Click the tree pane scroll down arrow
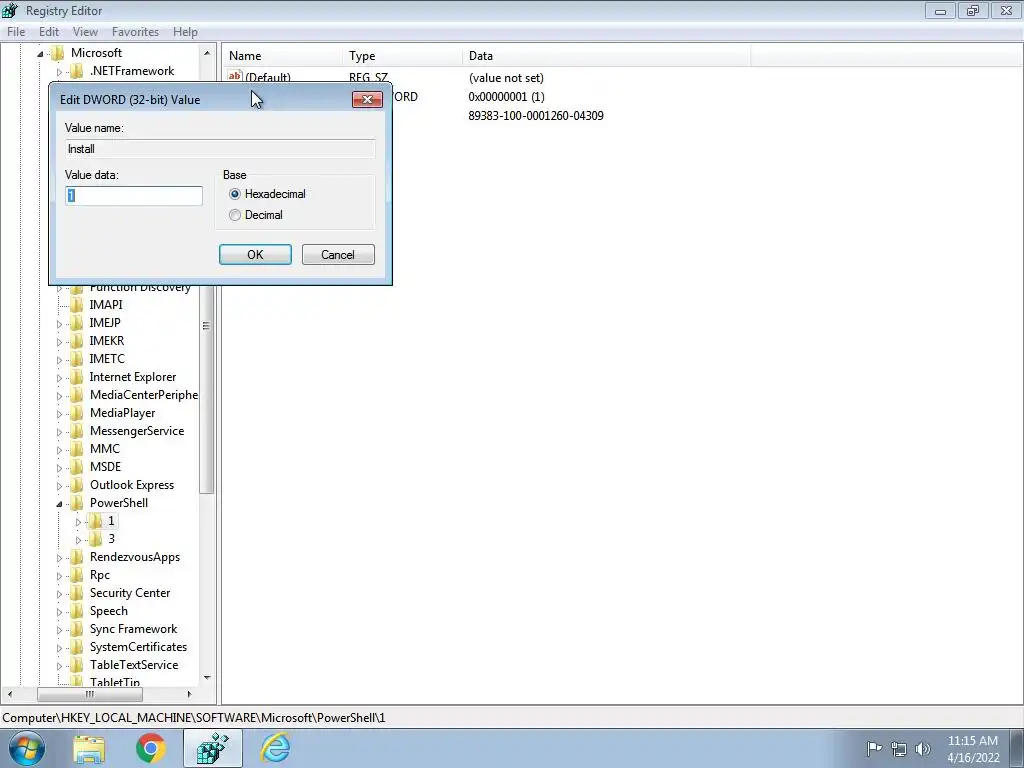 coord(207,678)
